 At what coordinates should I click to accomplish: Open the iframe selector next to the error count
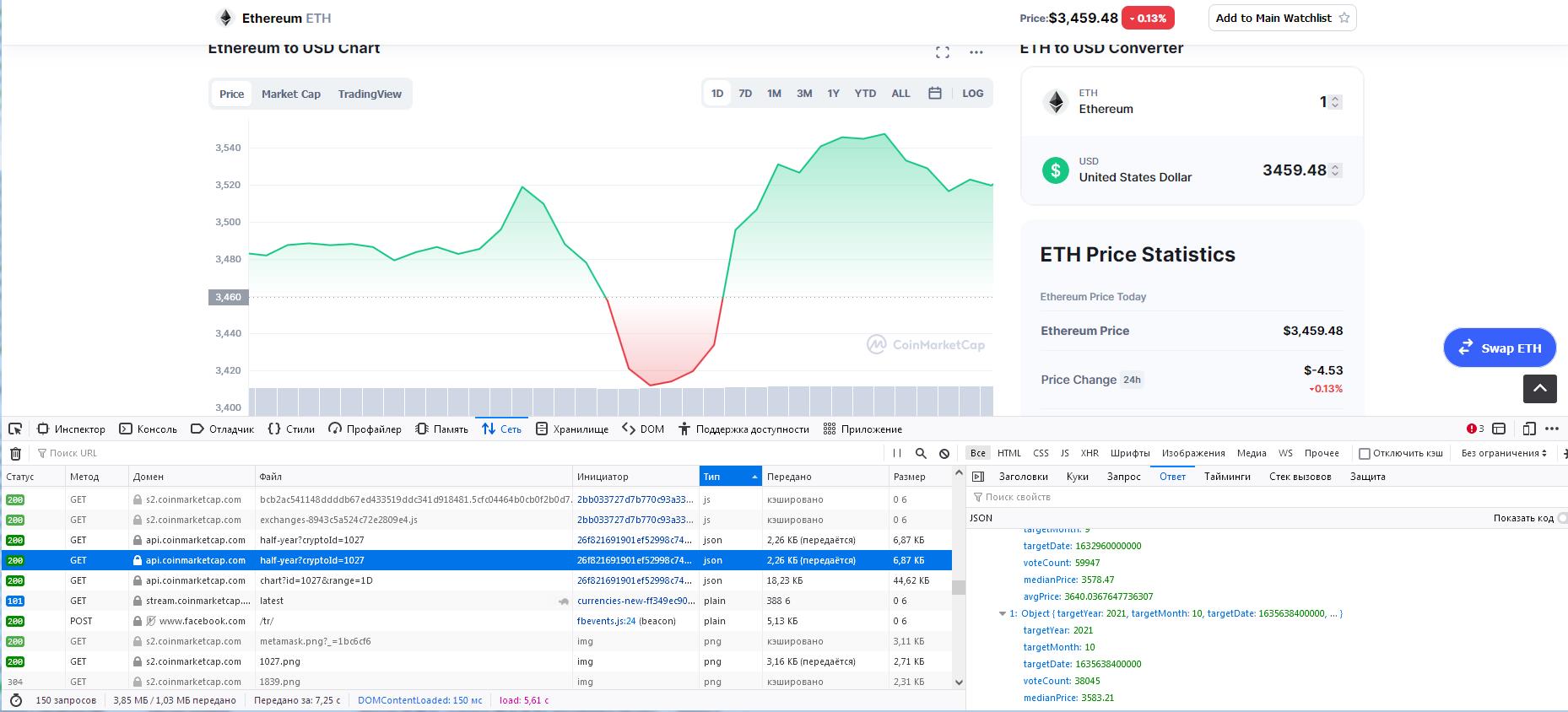click(1499, 429)
